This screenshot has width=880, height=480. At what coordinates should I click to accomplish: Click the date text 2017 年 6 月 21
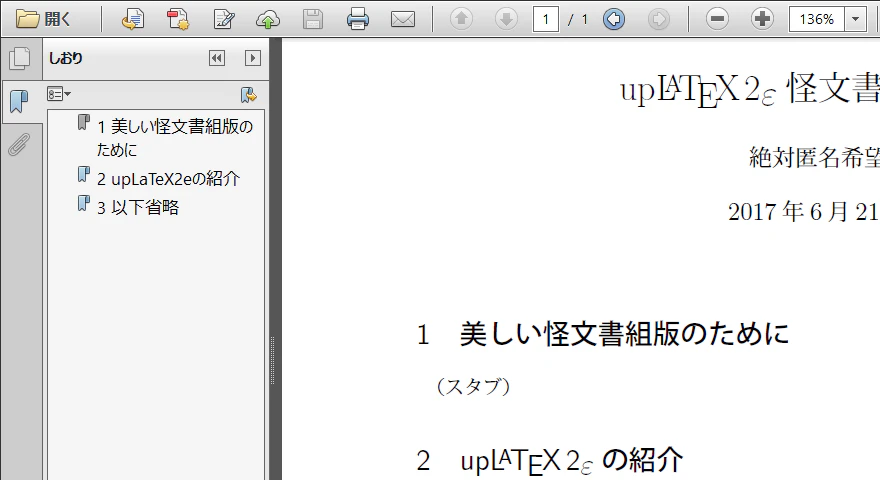[803, 212]
